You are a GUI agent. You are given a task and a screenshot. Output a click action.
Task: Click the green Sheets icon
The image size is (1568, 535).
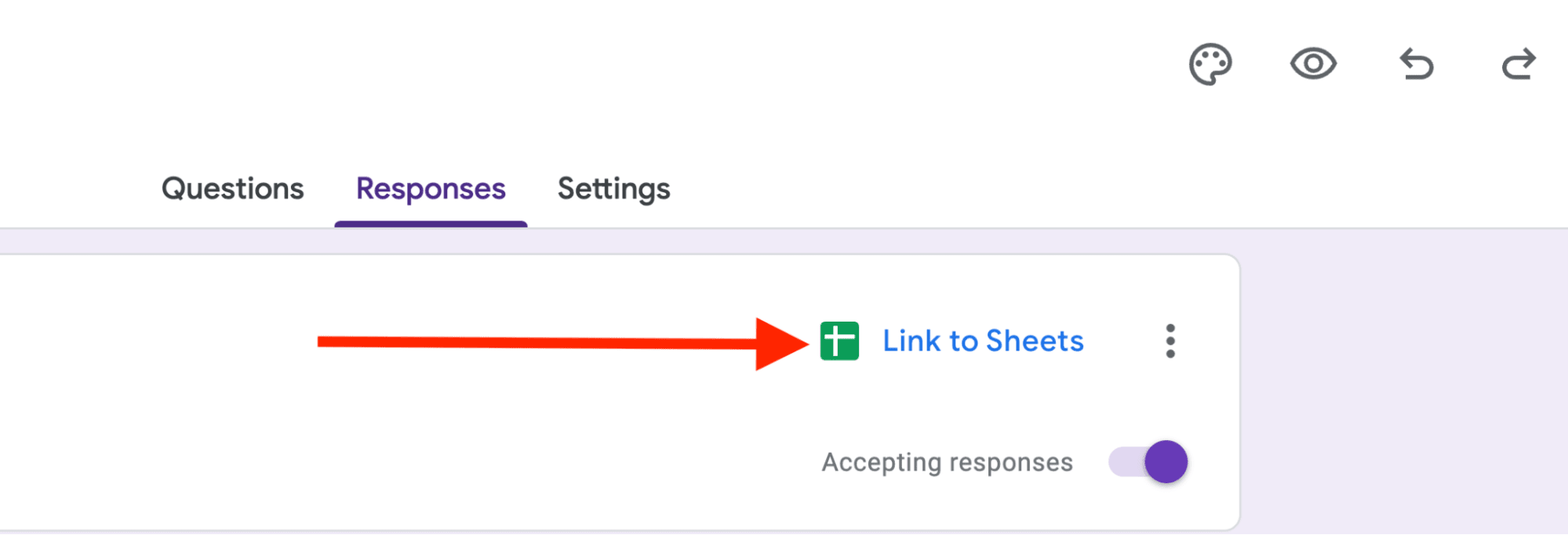(x=839, y=341)
